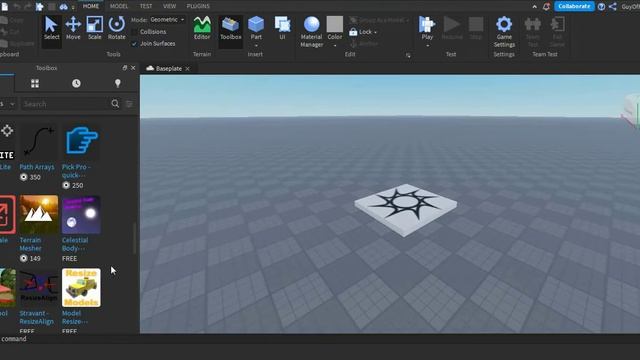Select the Select tool in the ribbon
640x360 pixels.
[x=51, y=29]
